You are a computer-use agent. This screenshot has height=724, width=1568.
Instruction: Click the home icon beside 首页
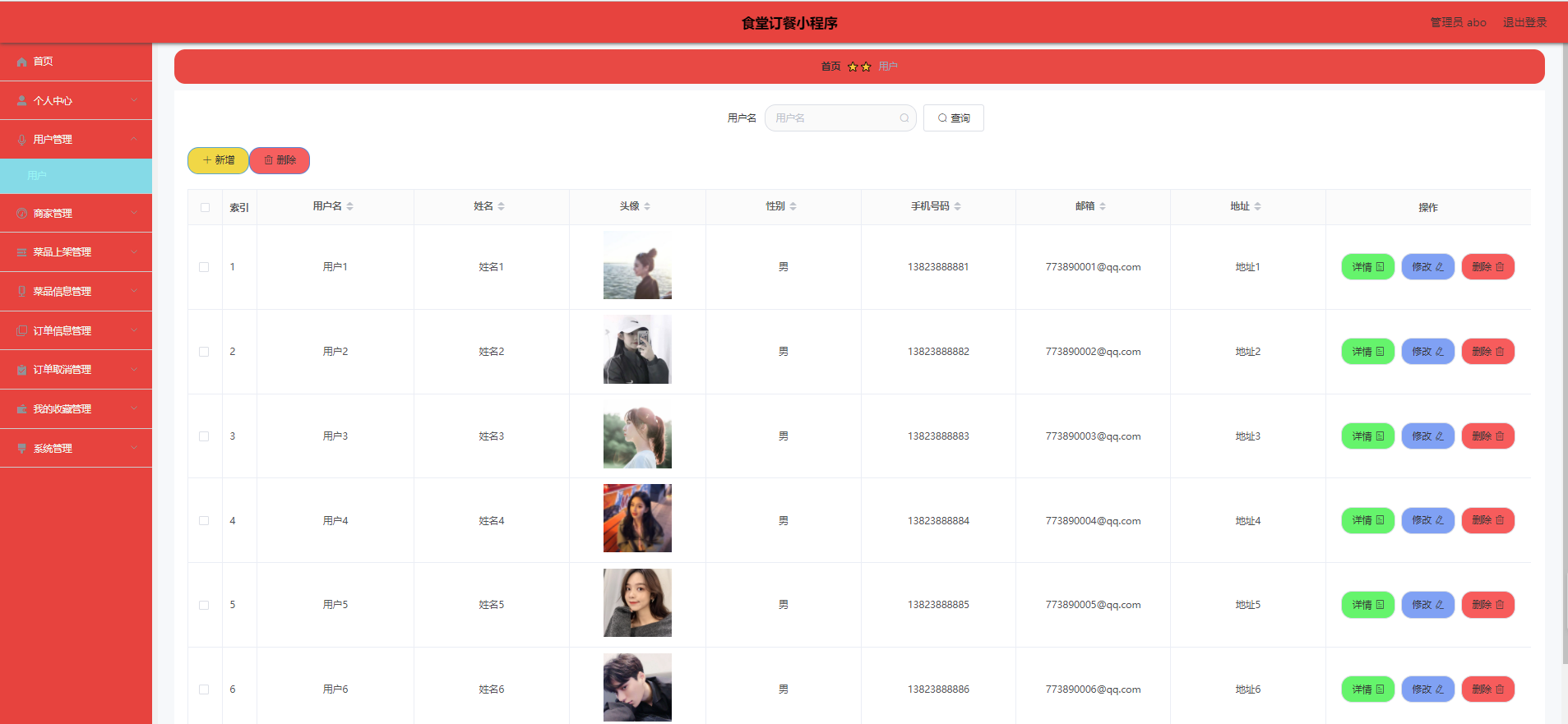click(22, 62)
